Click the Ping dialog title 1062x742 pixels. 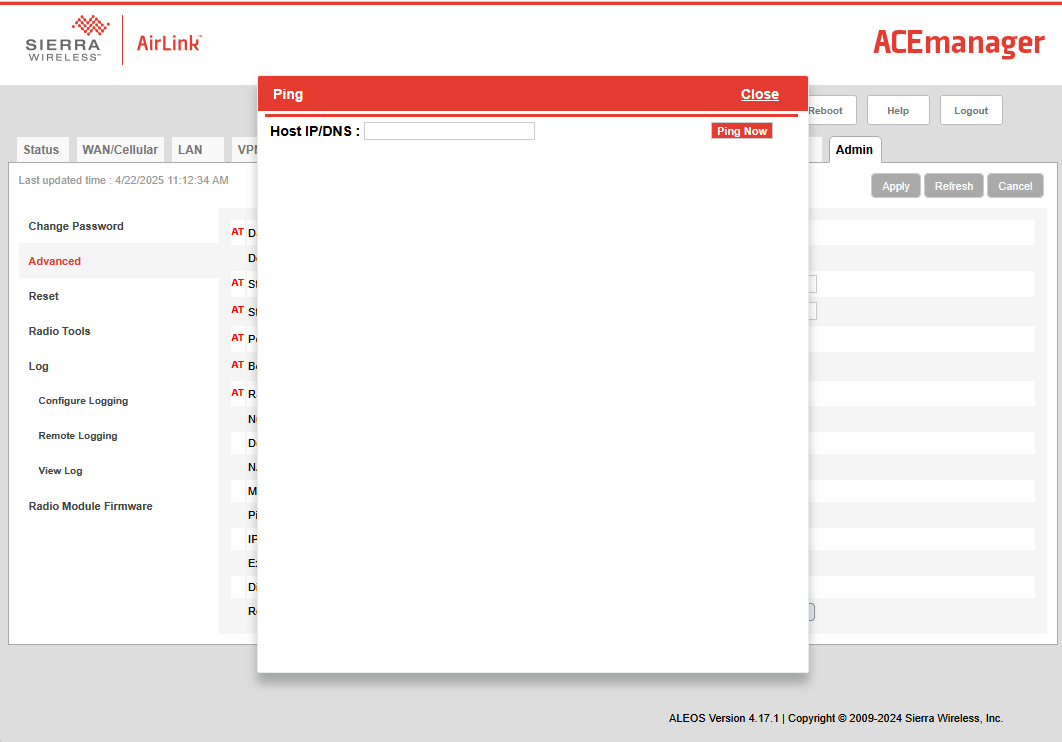[x=288, y=94]
